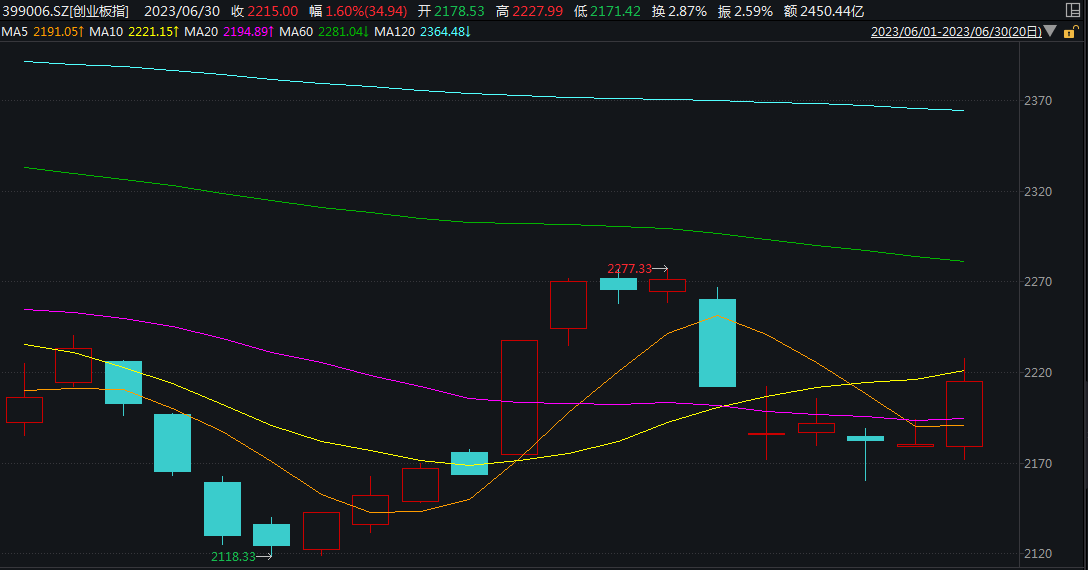Select the last red candlestick of 06/30
The width and height of the screenshot is (1088, 570).
pyautogui.click(x=964, y=414)
